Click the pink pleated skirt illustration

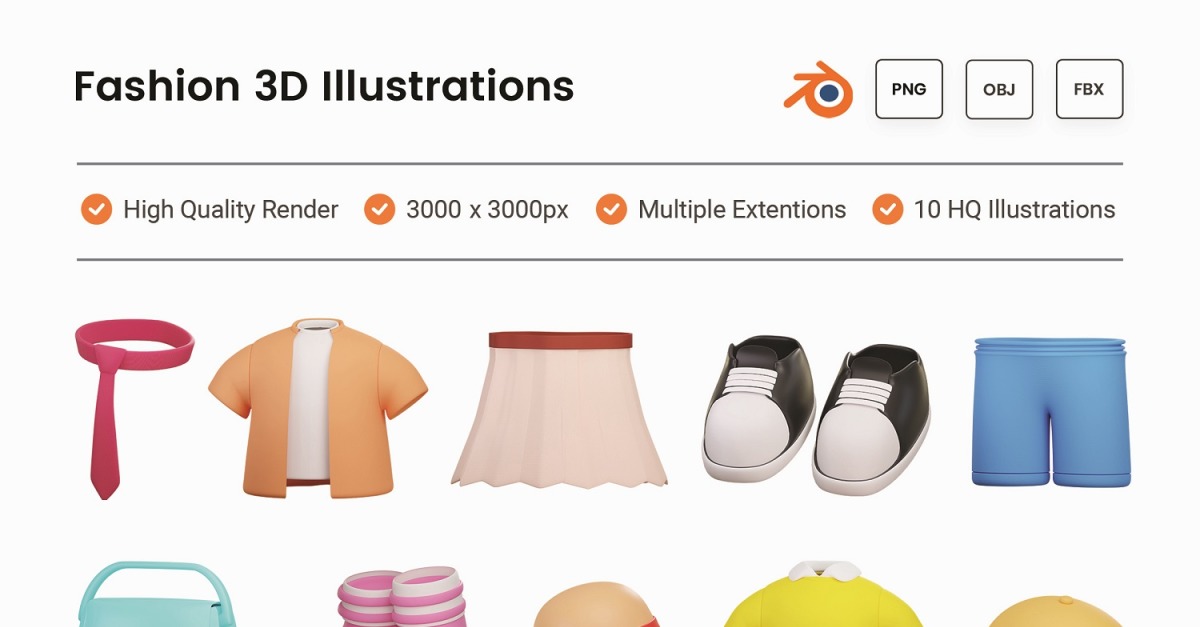560,409
